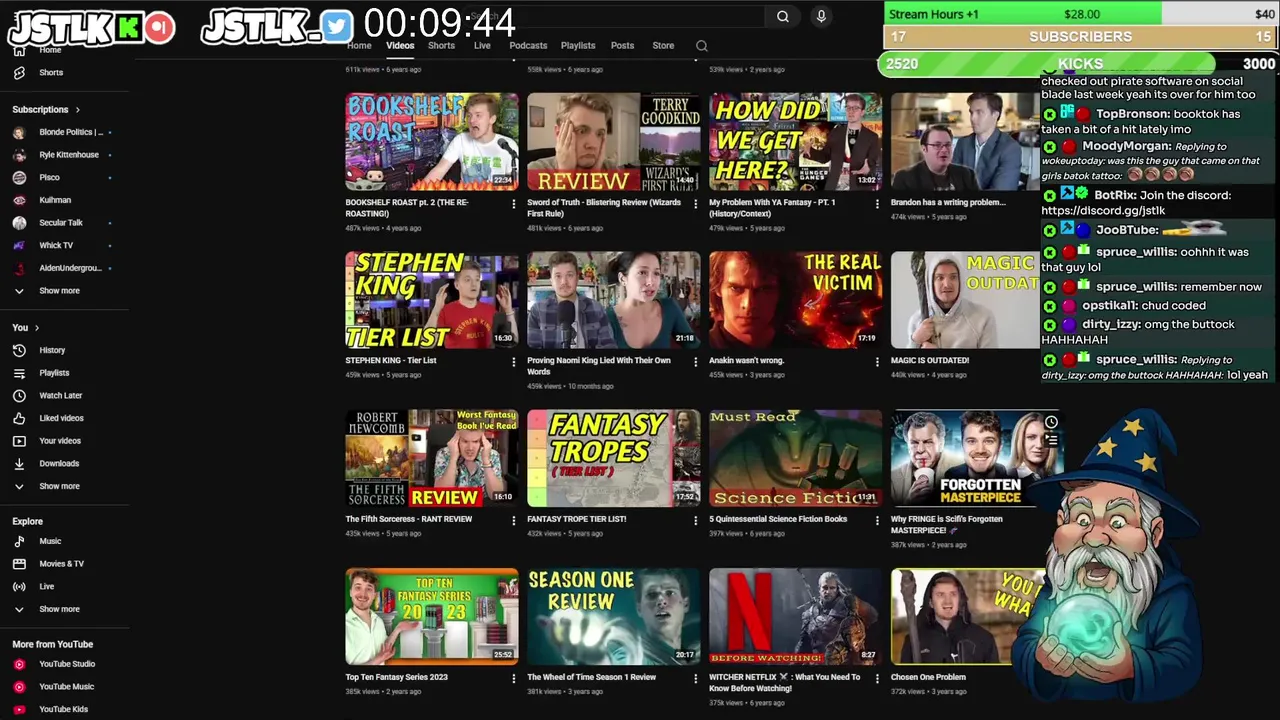The image size is (1280, 720).
Task: Open options menu for The Fifth Sorceress review
Action: tap(514, 520)
